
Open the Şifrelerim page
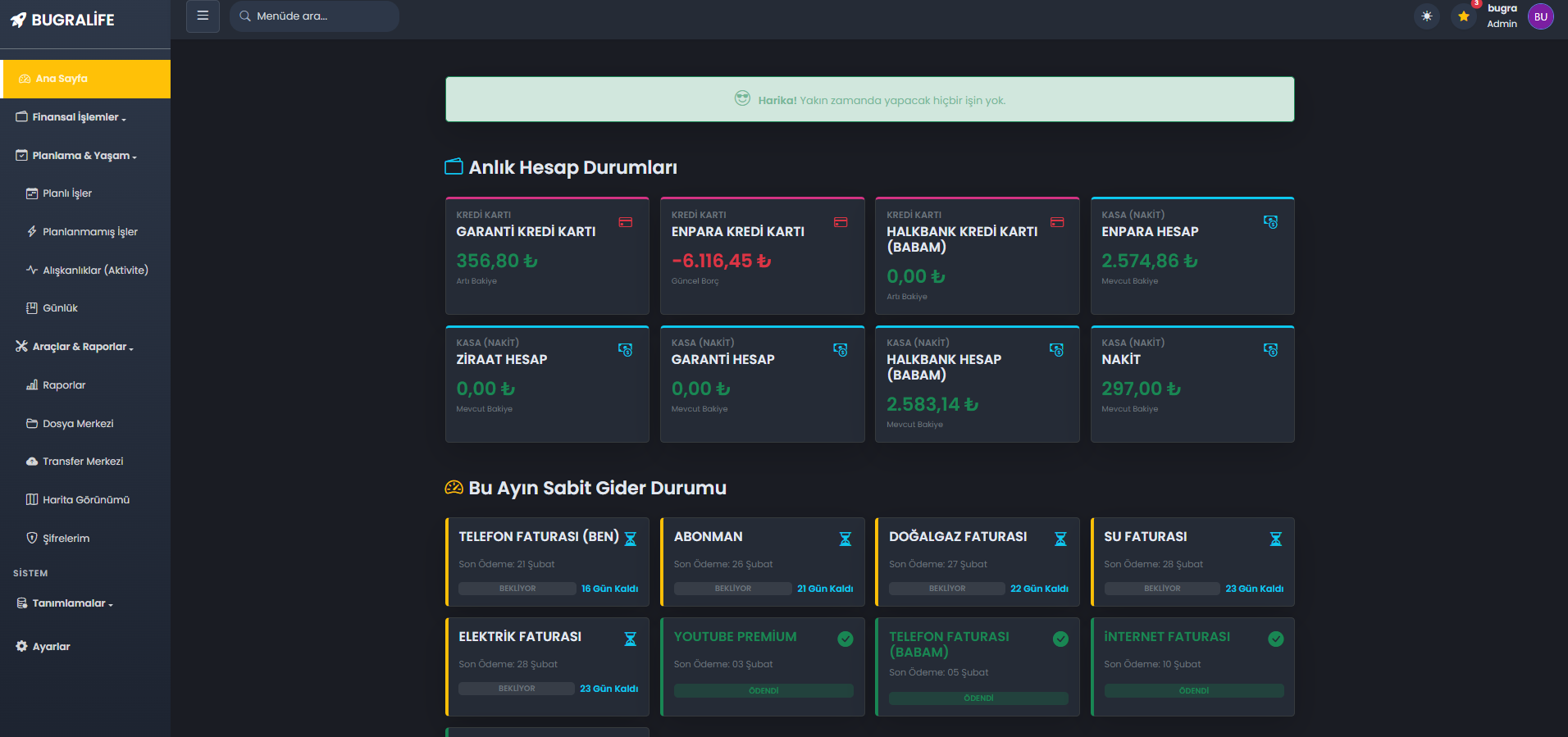point(66,539)
